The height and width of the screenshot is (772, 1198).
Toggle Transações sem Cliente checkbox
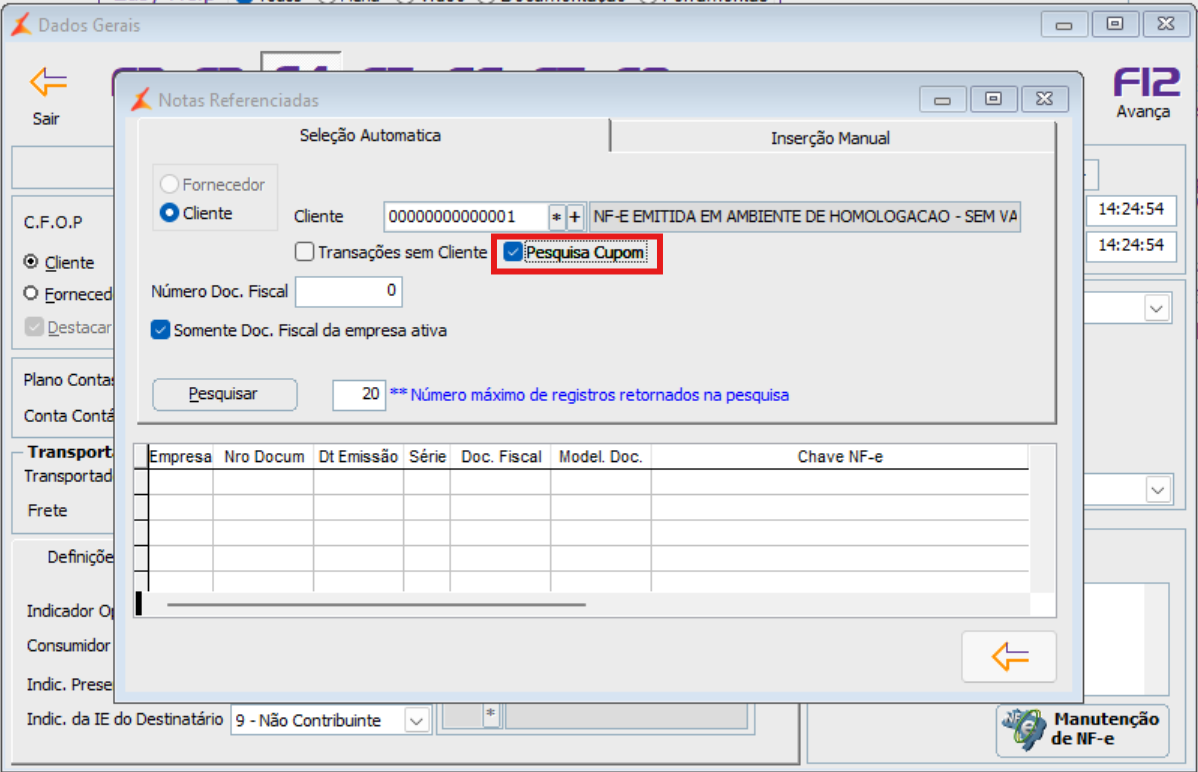(x=304, y=251)
